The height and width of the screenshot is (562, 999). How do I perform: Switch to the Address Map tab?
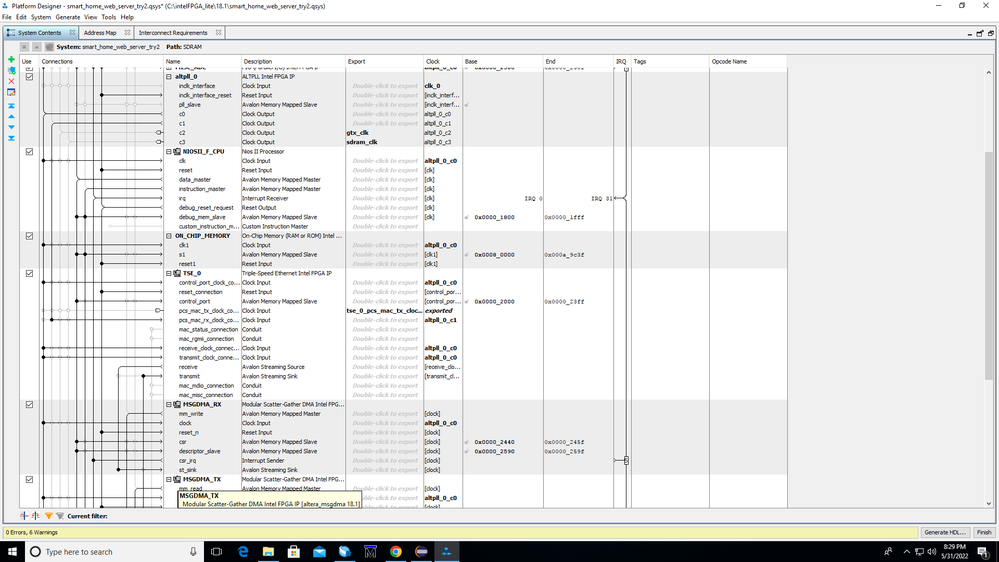100,32
